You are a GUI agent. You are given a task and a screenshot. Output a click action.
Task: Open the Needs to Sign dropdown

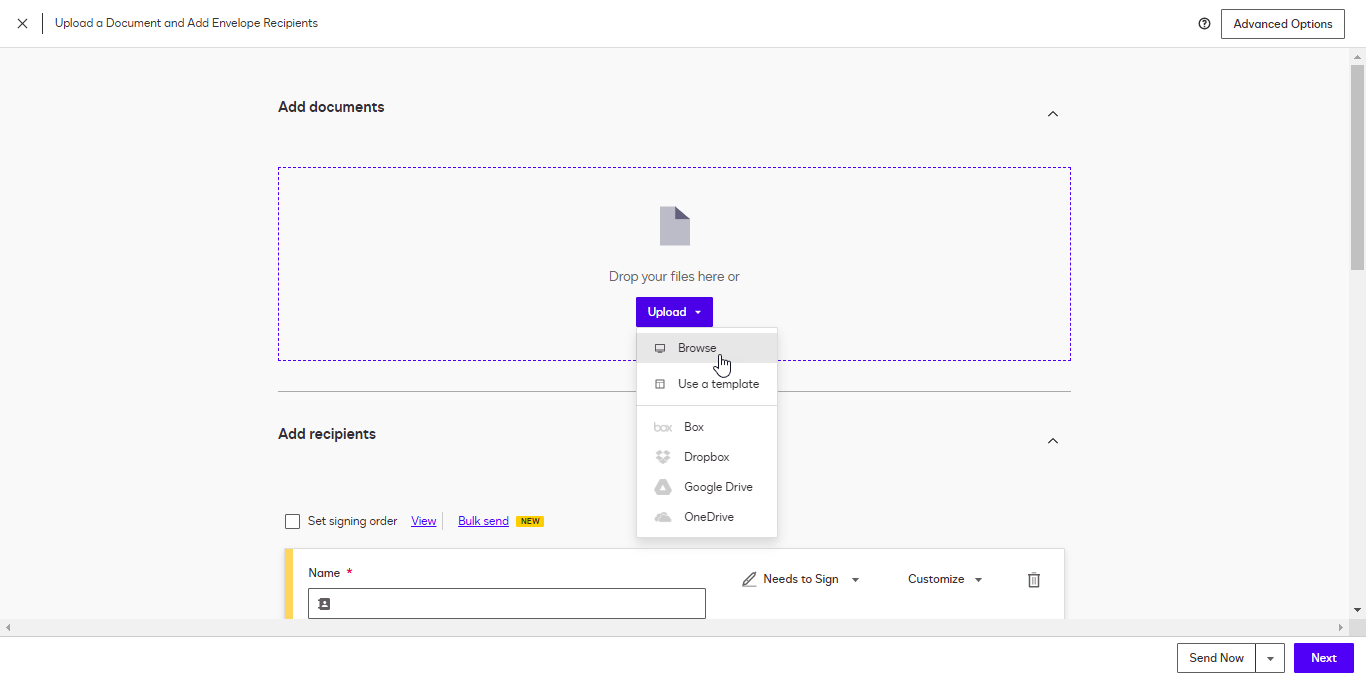point(801,579)
